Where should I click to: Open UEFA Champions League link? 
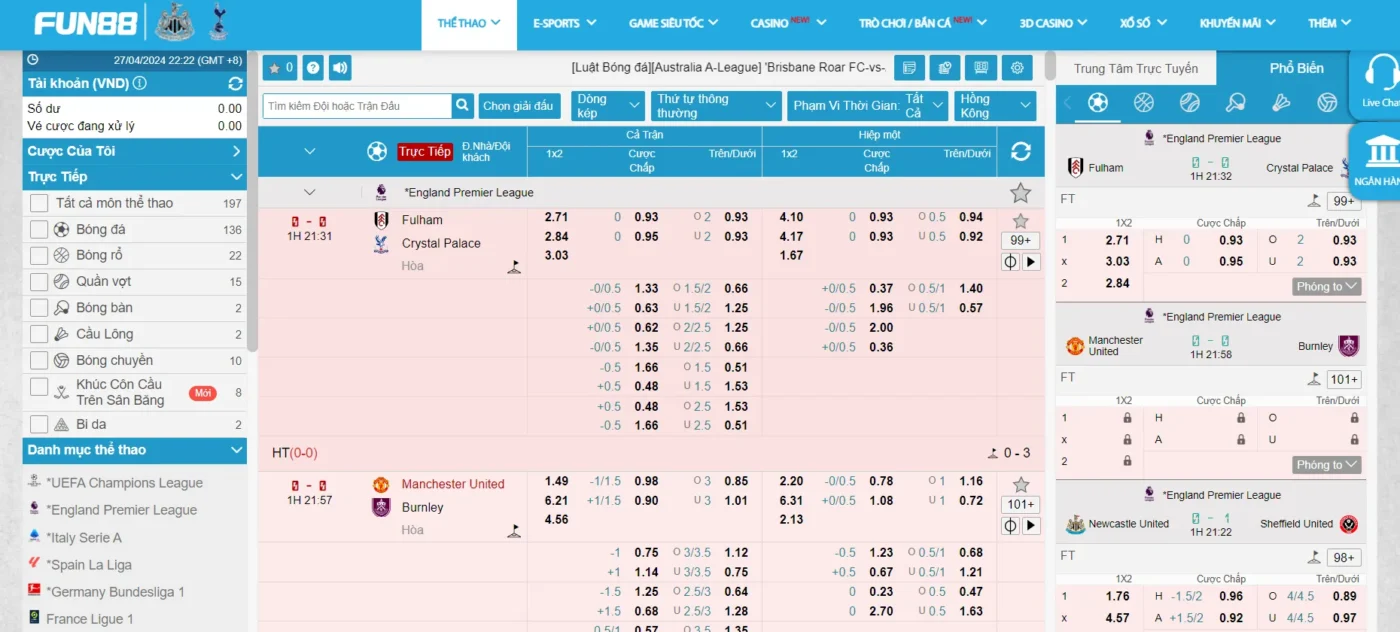pyautogui.click(x=124, y=483)
